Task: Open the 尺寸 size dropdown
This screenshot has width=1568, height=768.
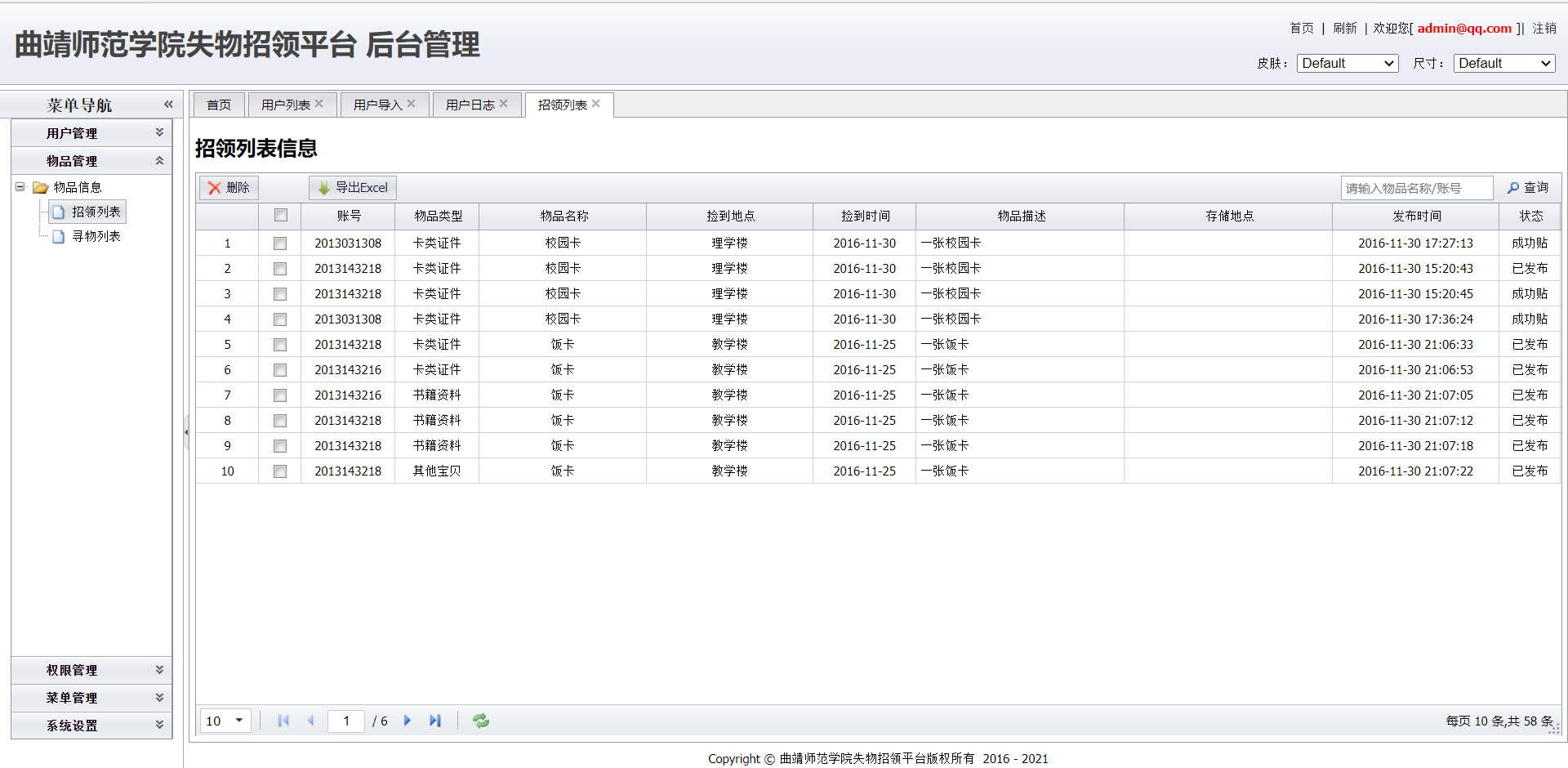Action: coord(1504,64)
